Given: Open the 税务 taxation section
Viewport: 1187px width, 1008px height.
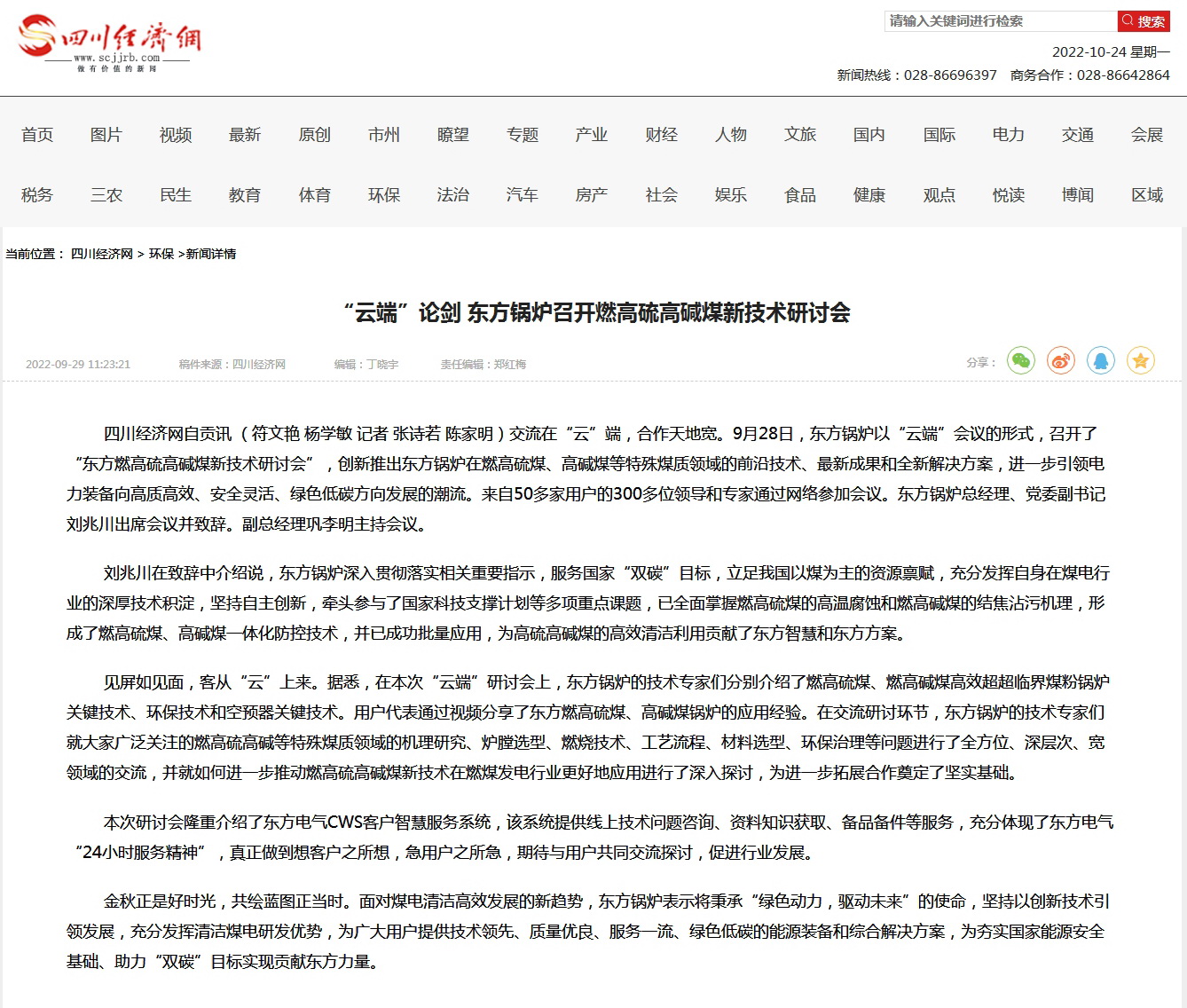Looking at the screenshot, I should pyautogui.click(x=37, y=195).
